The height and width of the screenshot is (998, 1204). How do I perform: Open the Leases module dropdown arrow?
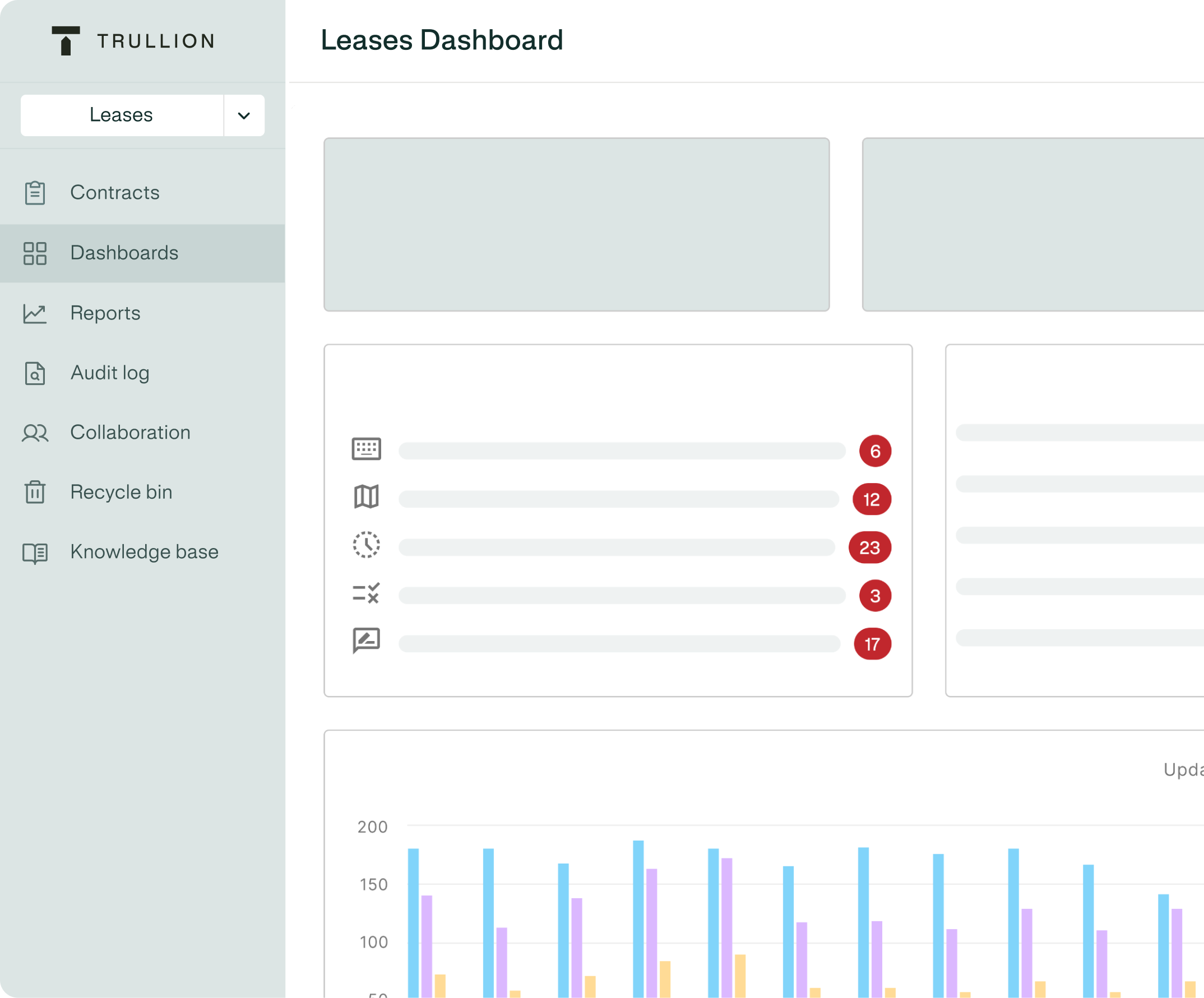click(244, 115)
